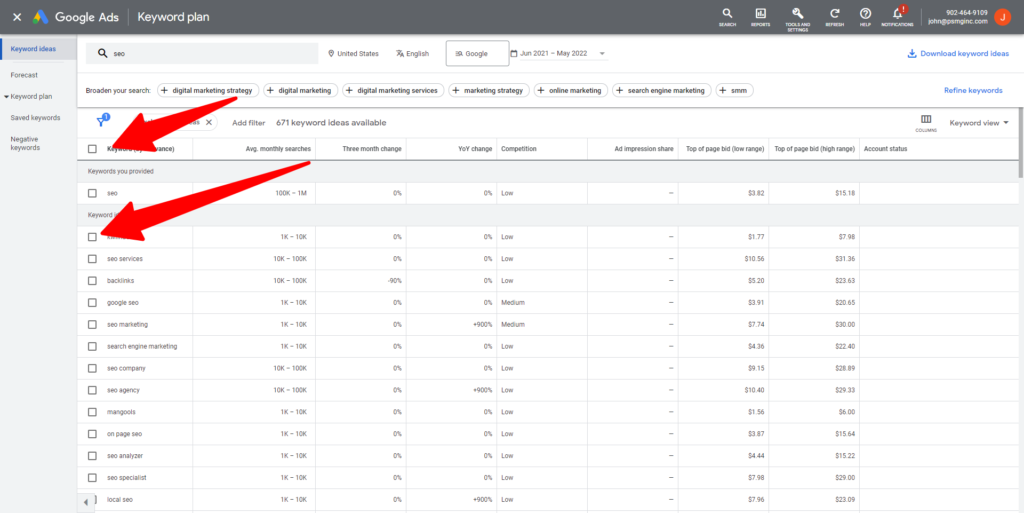Click the filter funnel icon
1024x513 pixels.
click(101, 121)
